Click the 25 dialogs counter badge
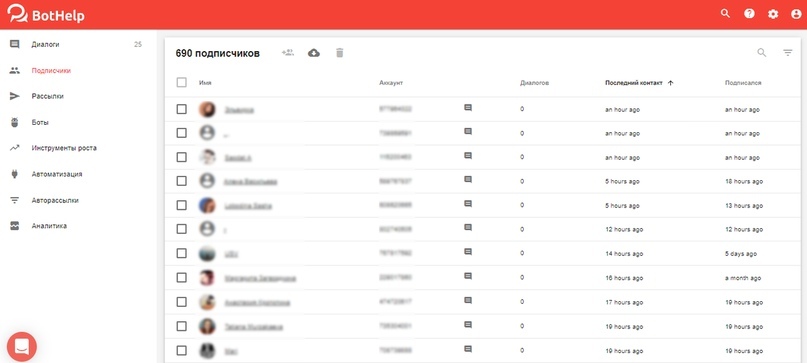This screenshot has width=807, height=363. 137,44
